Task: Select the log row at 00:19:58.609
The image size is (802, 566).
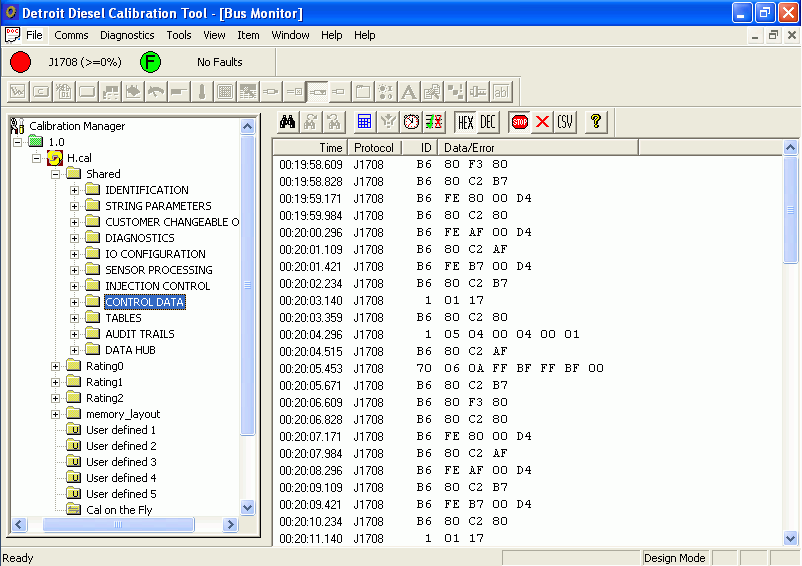Action: (527, 165)
